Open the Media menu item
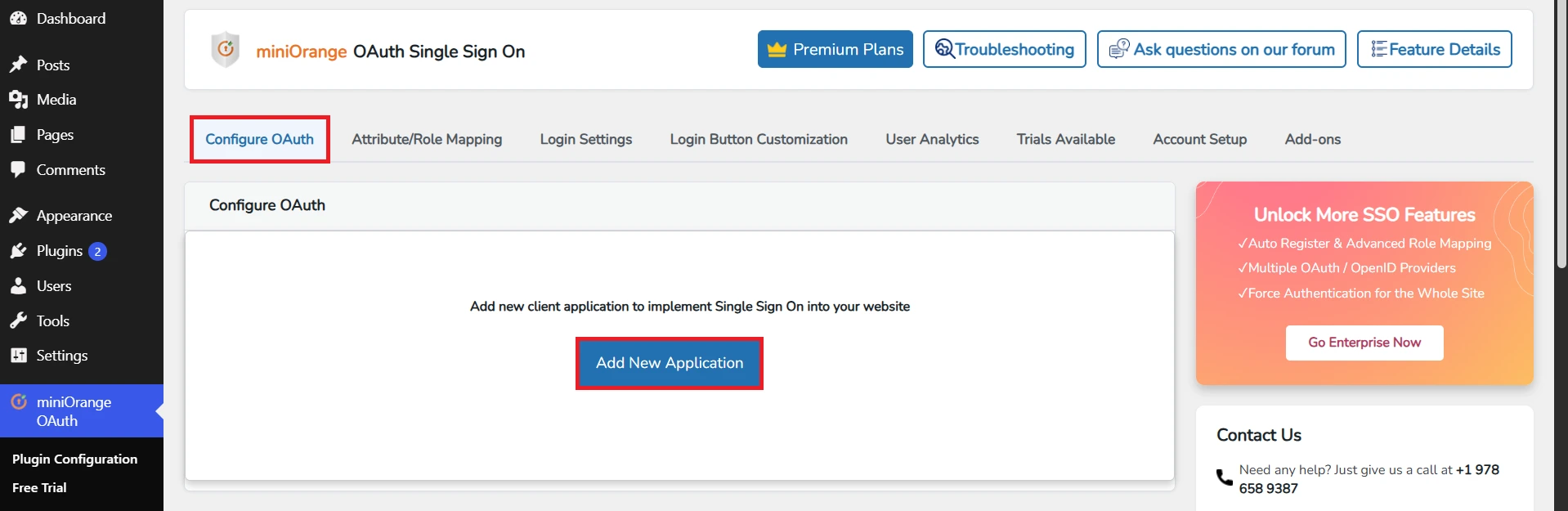Image resolution: width=1568 pixels, height=511 pixels. pyautogui.click(x=82, y=100)
